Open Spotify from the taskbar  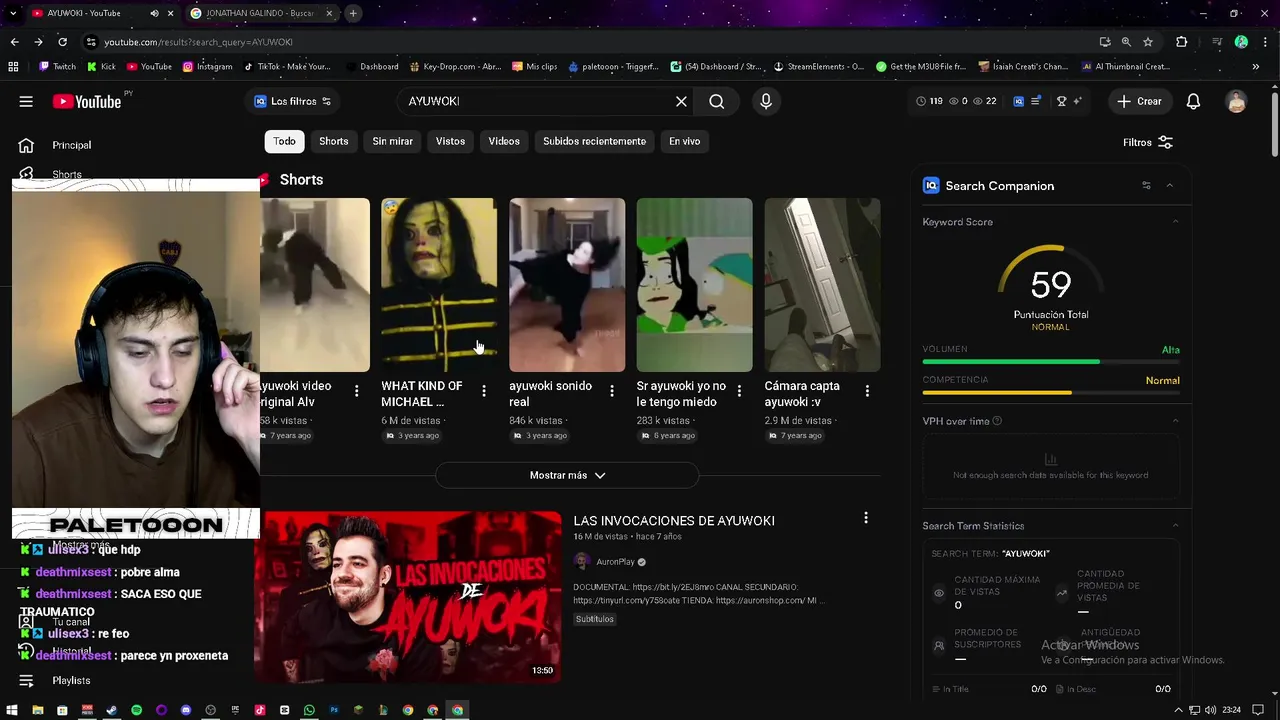tap(136, 710)
